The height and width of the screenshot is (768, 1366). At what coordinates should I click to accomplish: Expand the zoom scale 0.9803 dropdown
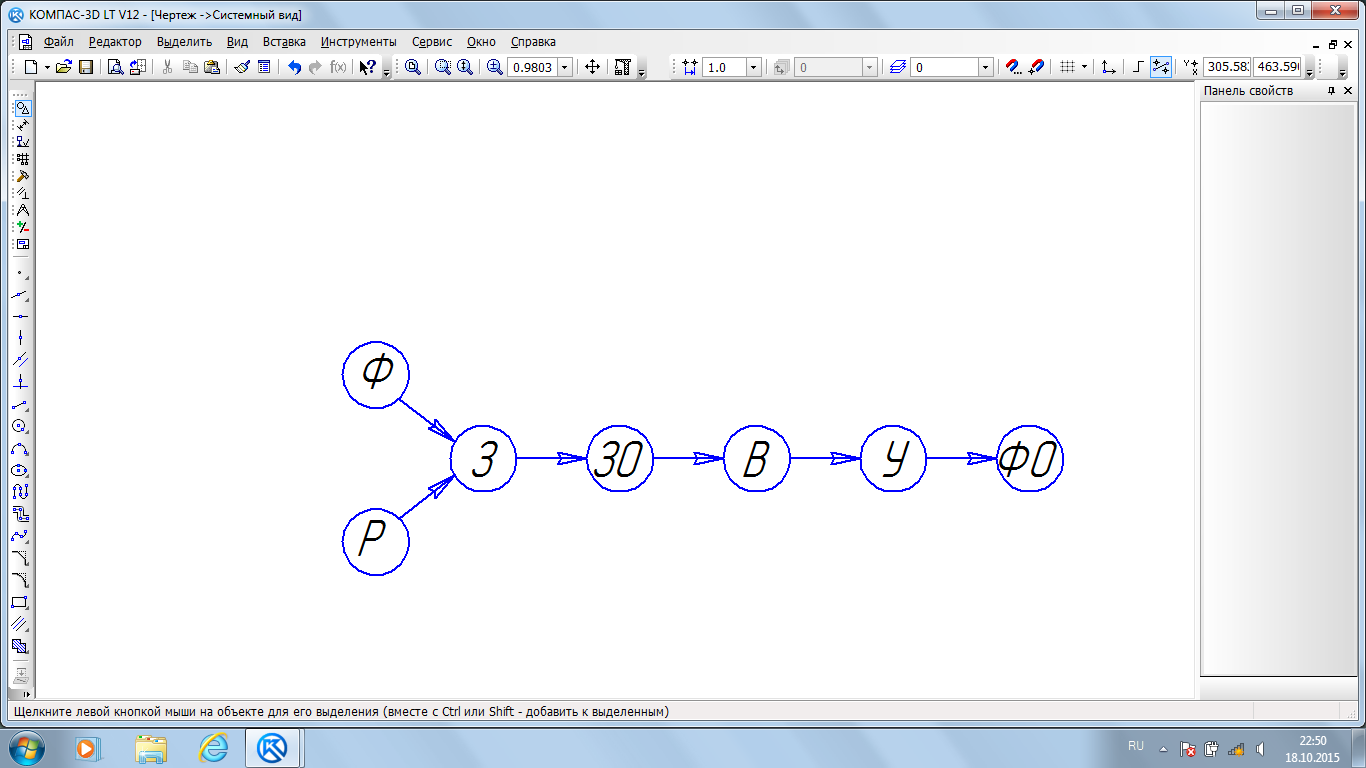pos(565,67)
